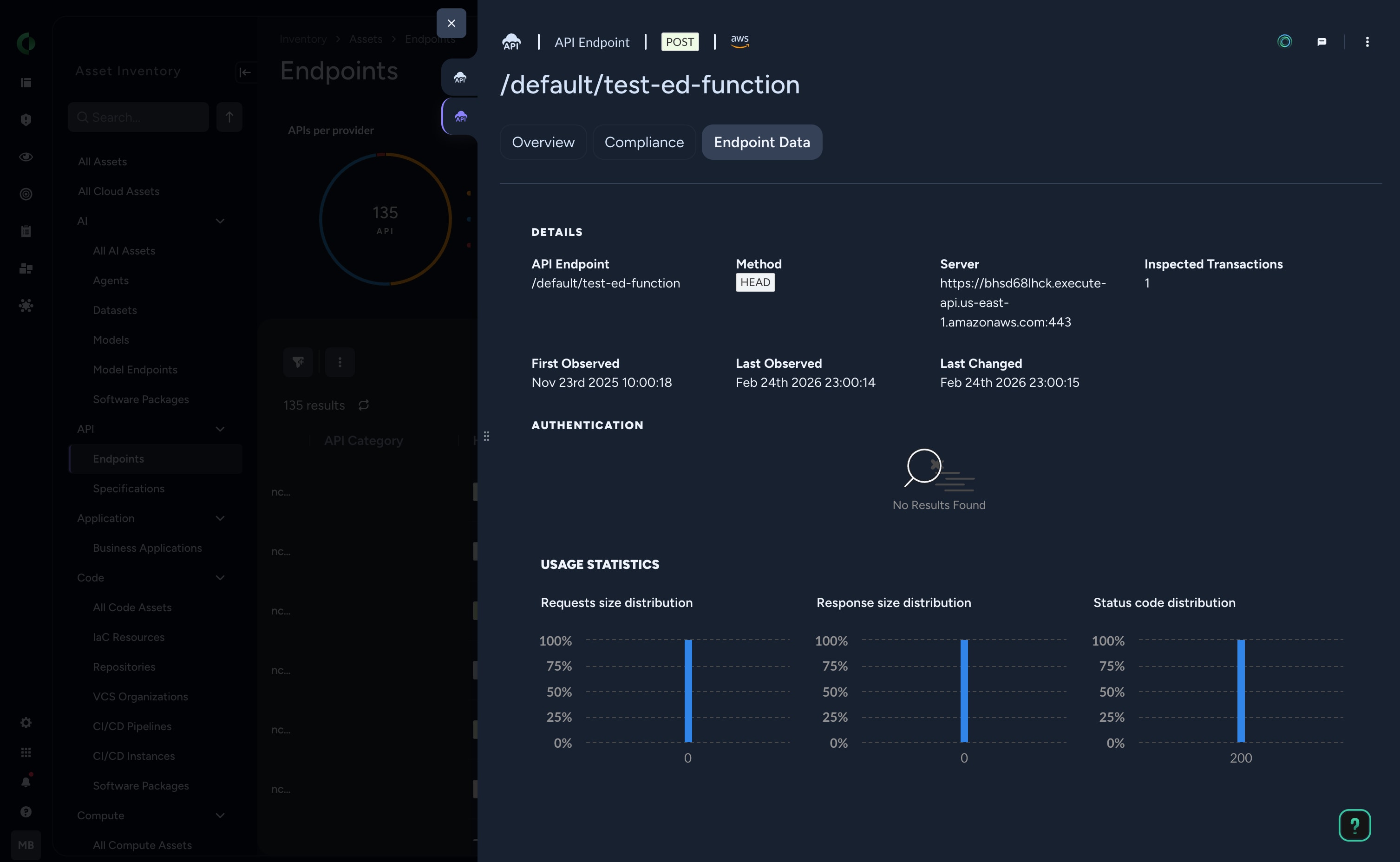Open the green help question mark widget

tap(1354, 824)
